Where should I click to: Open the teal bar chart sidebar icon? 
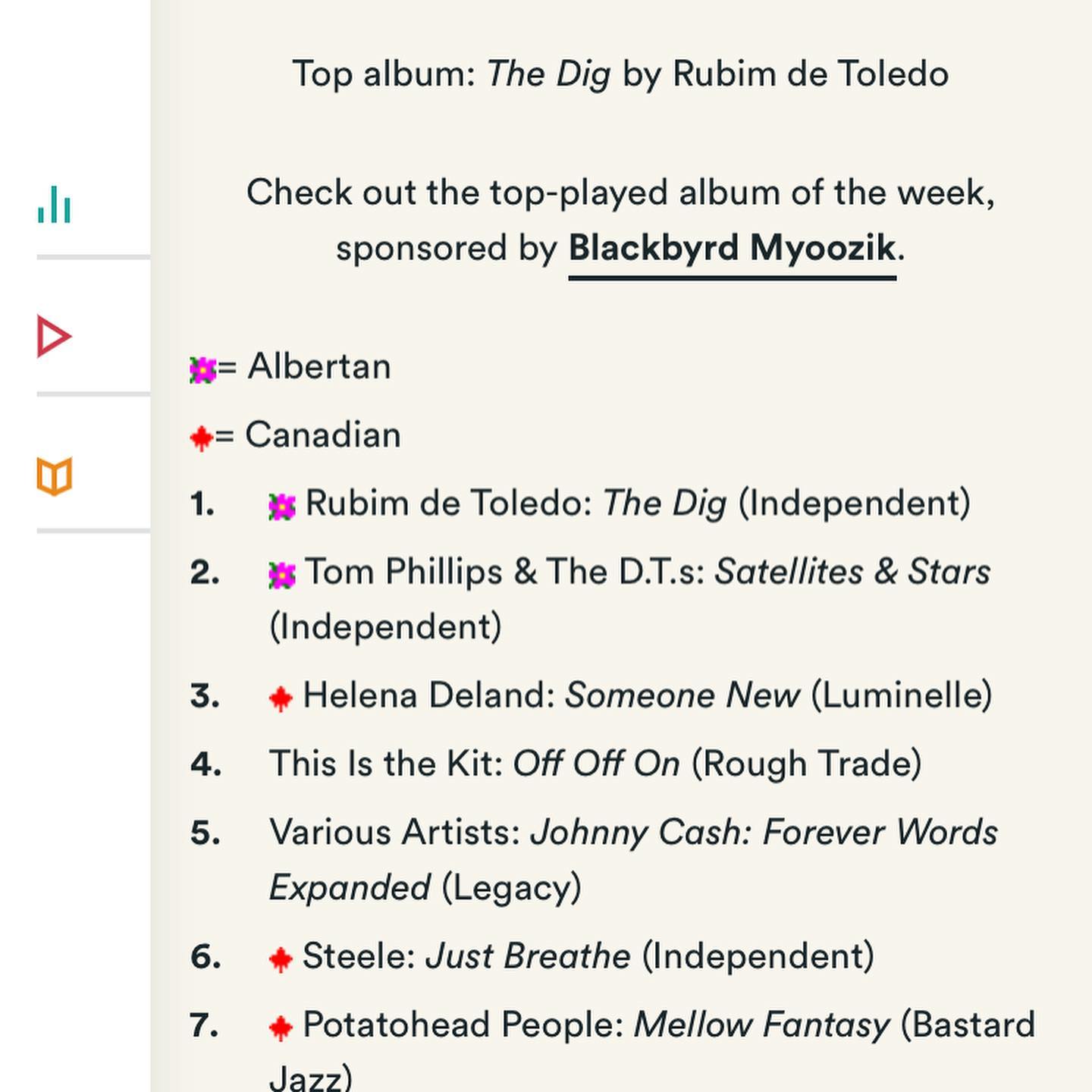[54, 204]
